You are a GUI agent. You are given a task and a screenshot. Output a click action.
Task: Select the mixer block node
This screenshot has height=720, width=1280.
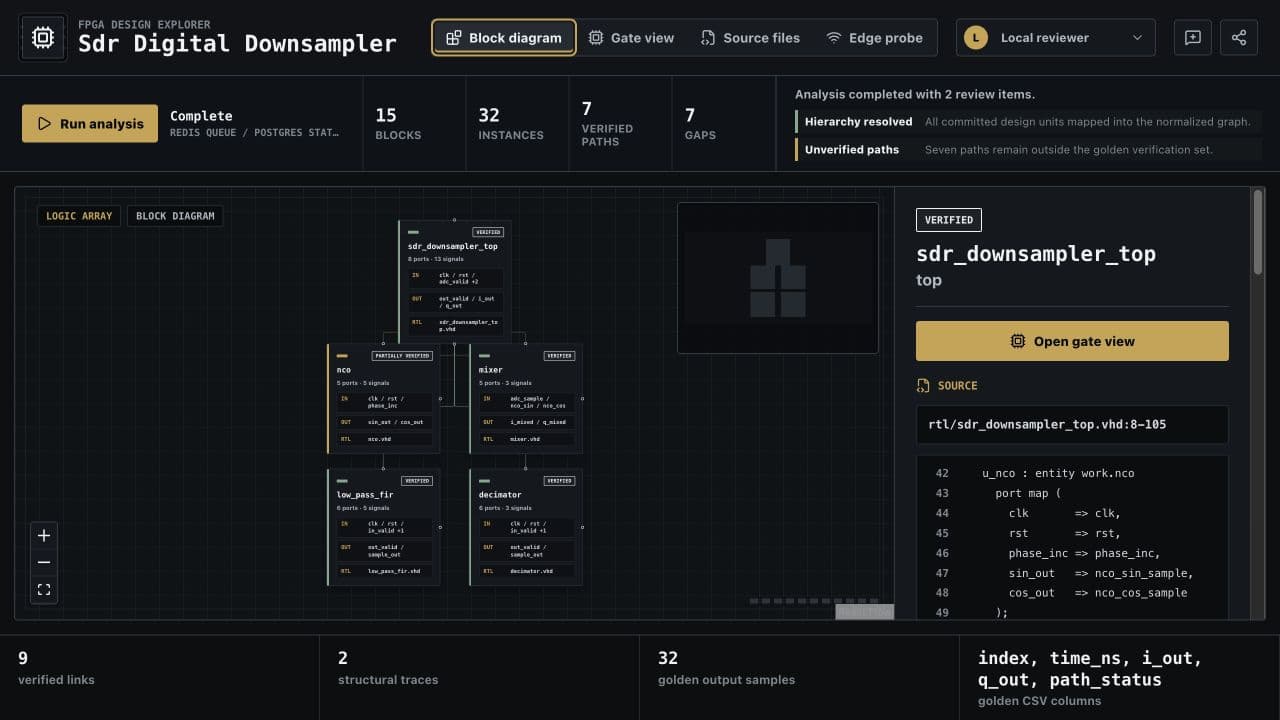click(x=525, y=399)
